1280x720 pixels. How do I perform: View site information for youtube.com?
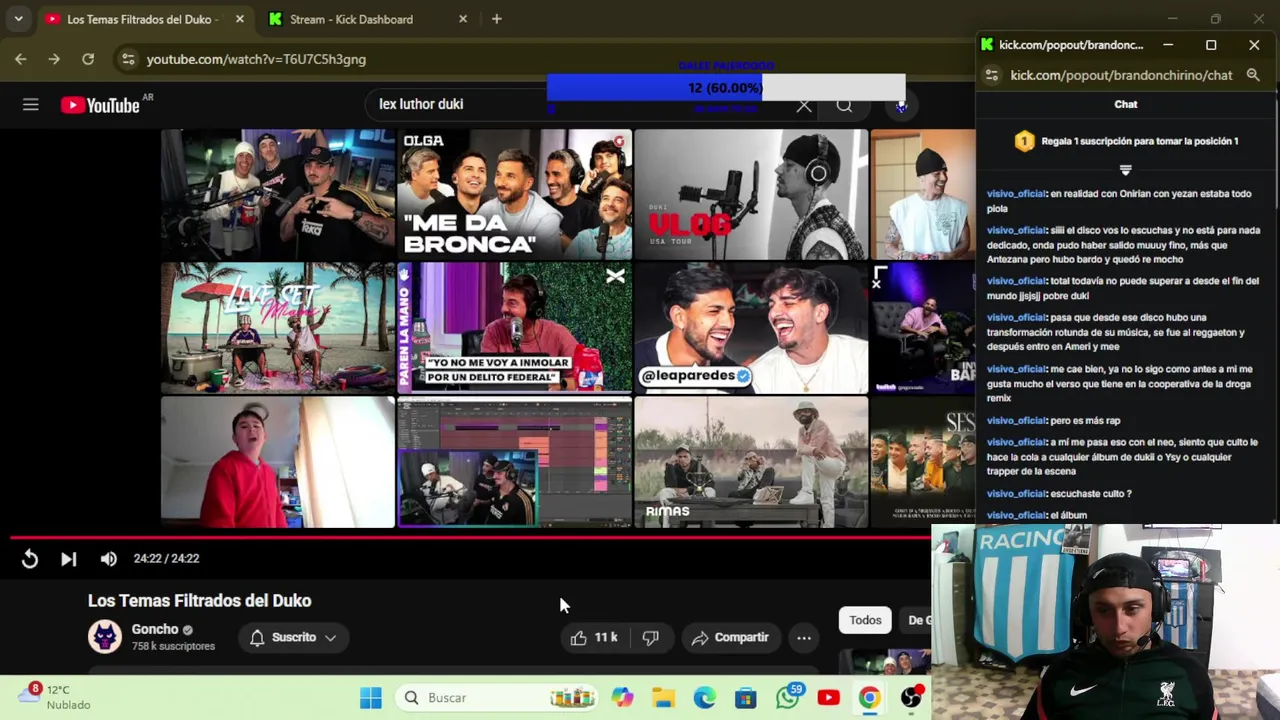128,59
